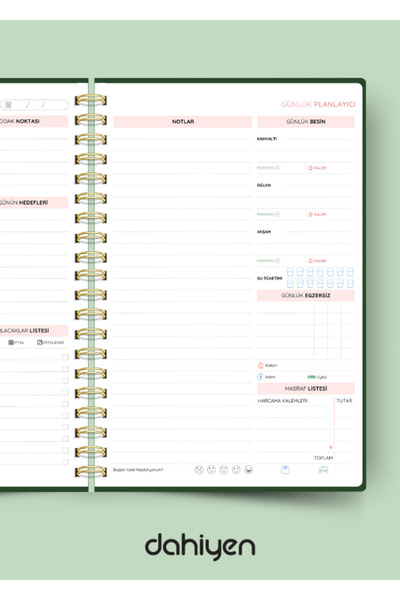Click the ÖĞLEN meal label
Image resolution: width=400 pixels, height=600 pixels.
pyautogui.click(x=264, y=185)
